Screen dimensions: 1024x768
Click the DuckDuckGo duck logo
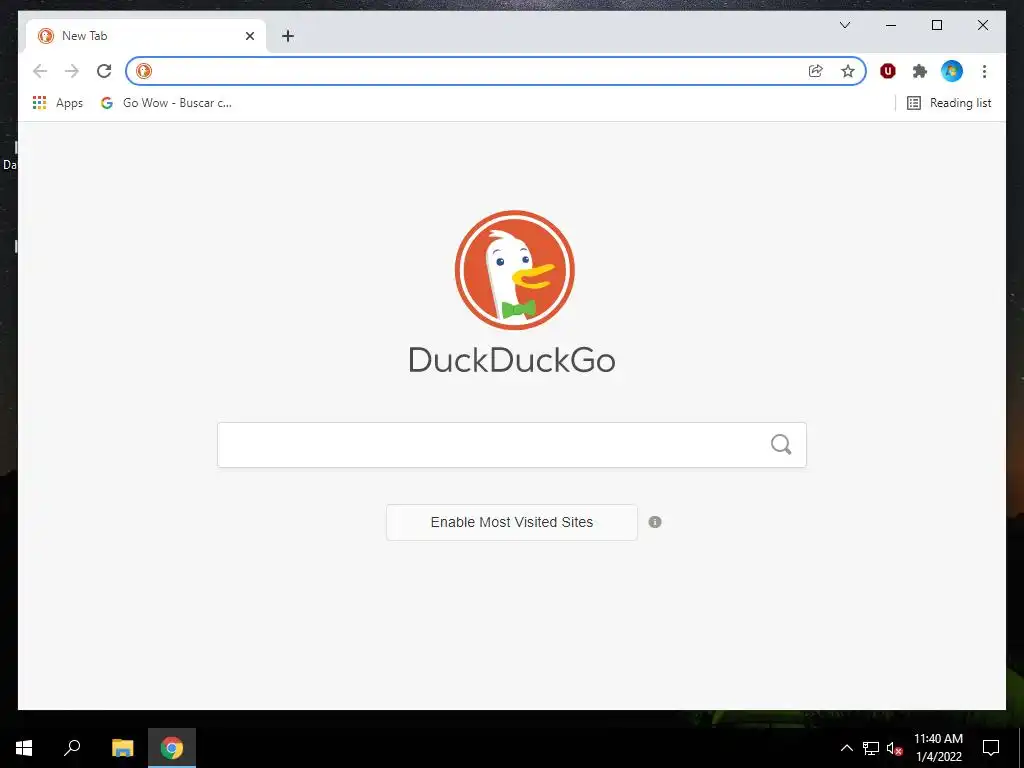pyautogui.click(x=515, y=270)
